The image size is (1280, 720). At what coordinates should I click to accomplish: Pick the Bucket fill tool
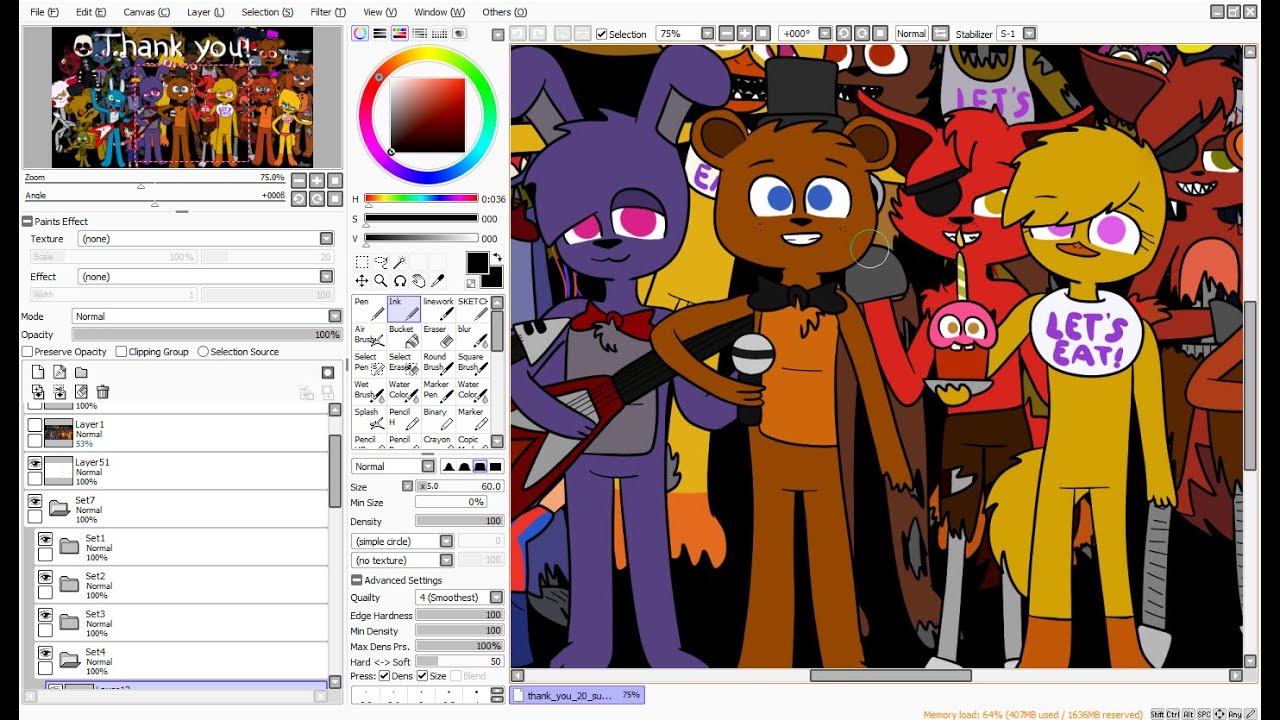(403, 337)
